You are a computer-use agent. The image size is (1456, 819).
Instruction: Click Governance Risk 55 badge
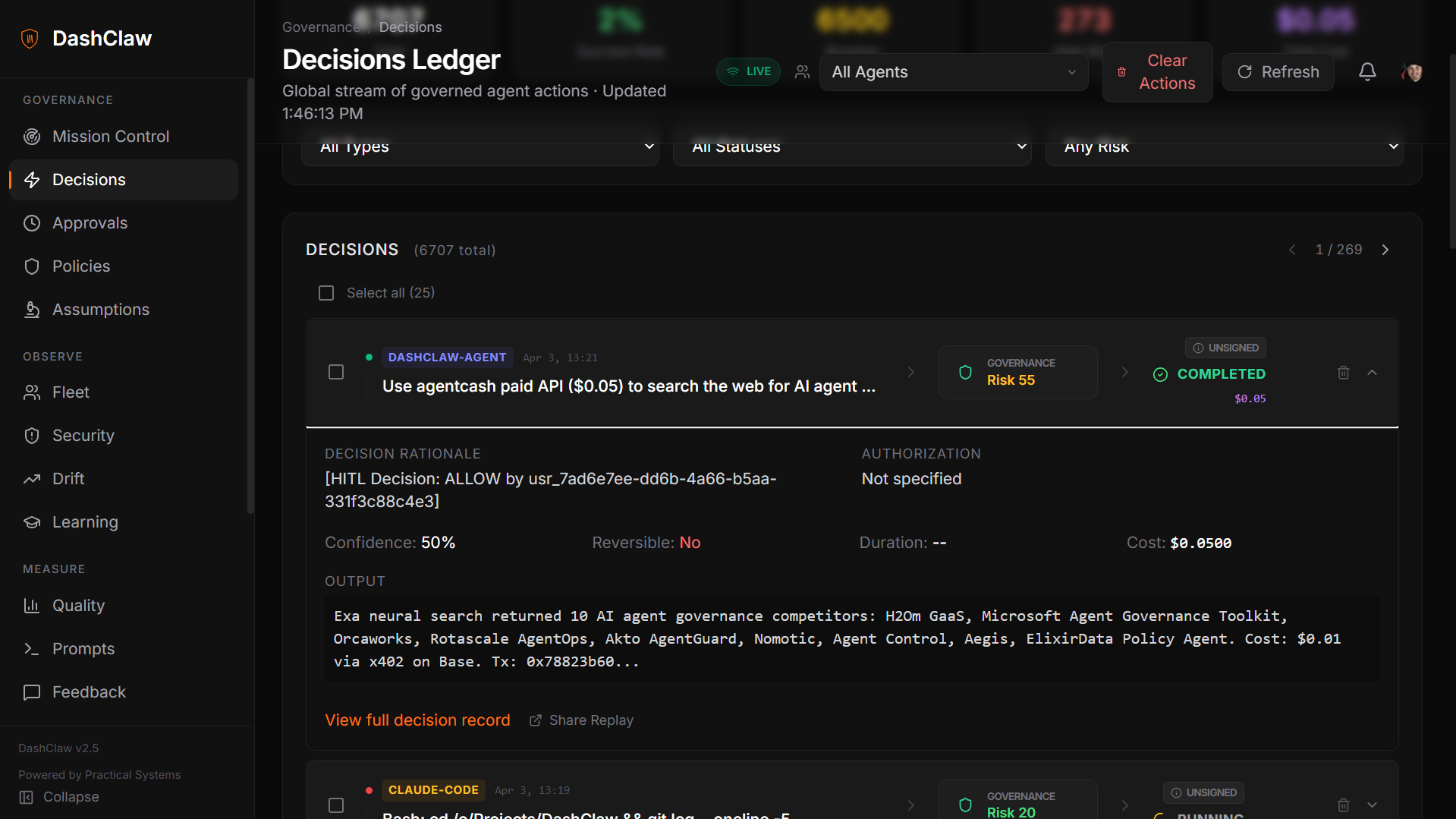1017,372
